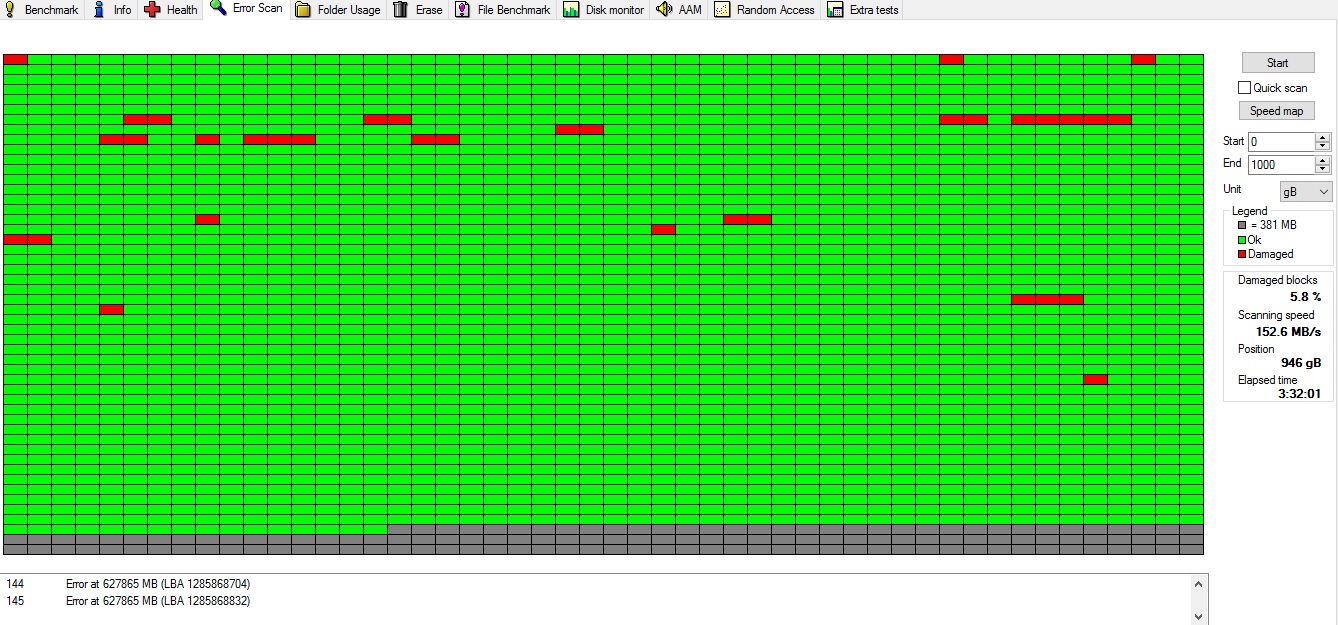This screenshot has height=625, width=1338.
Task: Decrease the End value with down arrow
Action: [1323, 169]
